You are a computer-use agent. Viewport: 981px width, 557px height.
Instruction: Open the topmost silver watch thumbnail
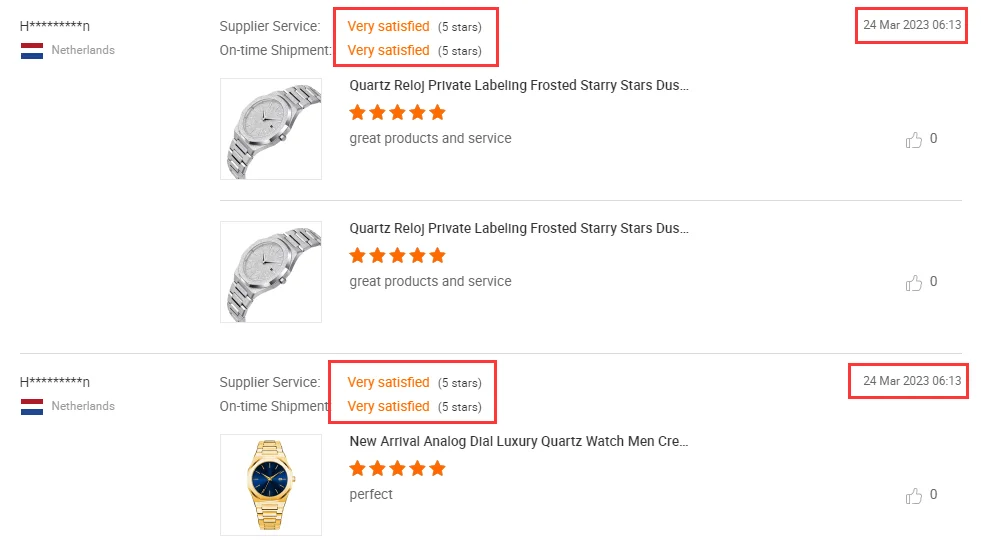click(271, 129)
